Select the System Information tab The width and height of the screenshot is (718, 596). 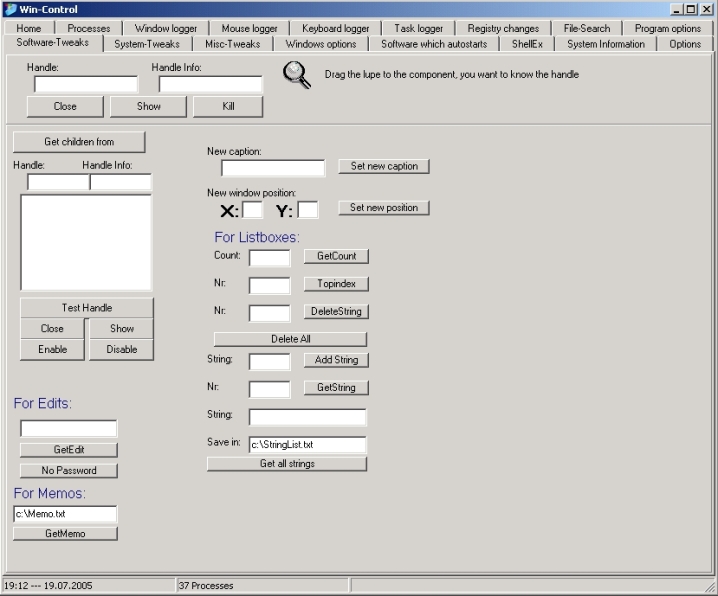click(605, 44)
